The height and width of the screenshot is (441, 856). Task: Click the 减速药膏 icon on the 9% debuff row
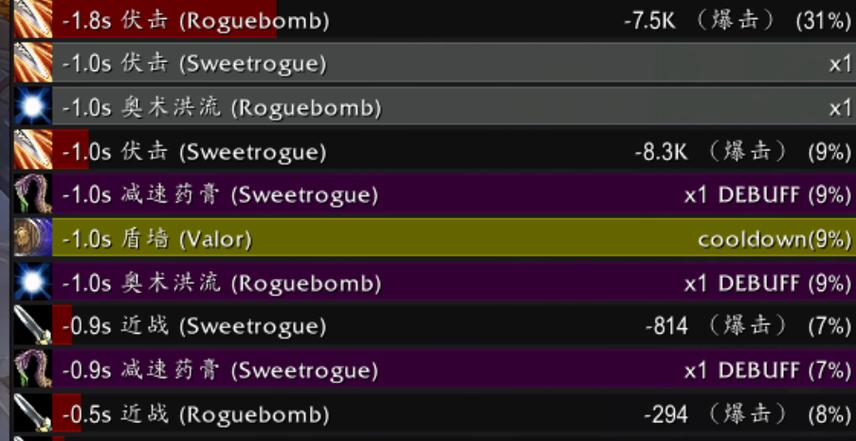tap(33, 194)
